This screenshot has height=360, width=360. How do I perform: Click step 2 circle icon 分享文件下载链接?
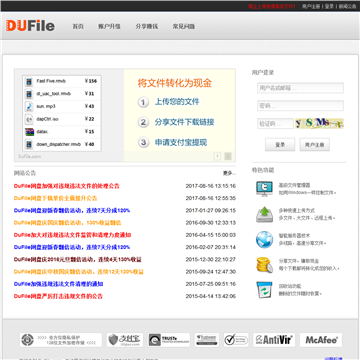click(x=143, y=122)
